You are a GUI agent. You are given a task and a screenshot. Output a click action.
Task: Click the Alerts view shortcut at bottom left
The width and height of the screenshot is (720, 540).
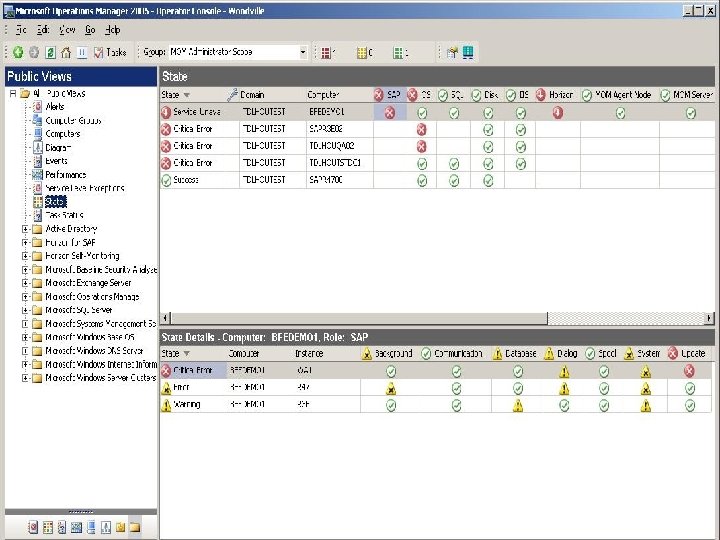pyautogui.click(x=33, y=528)
